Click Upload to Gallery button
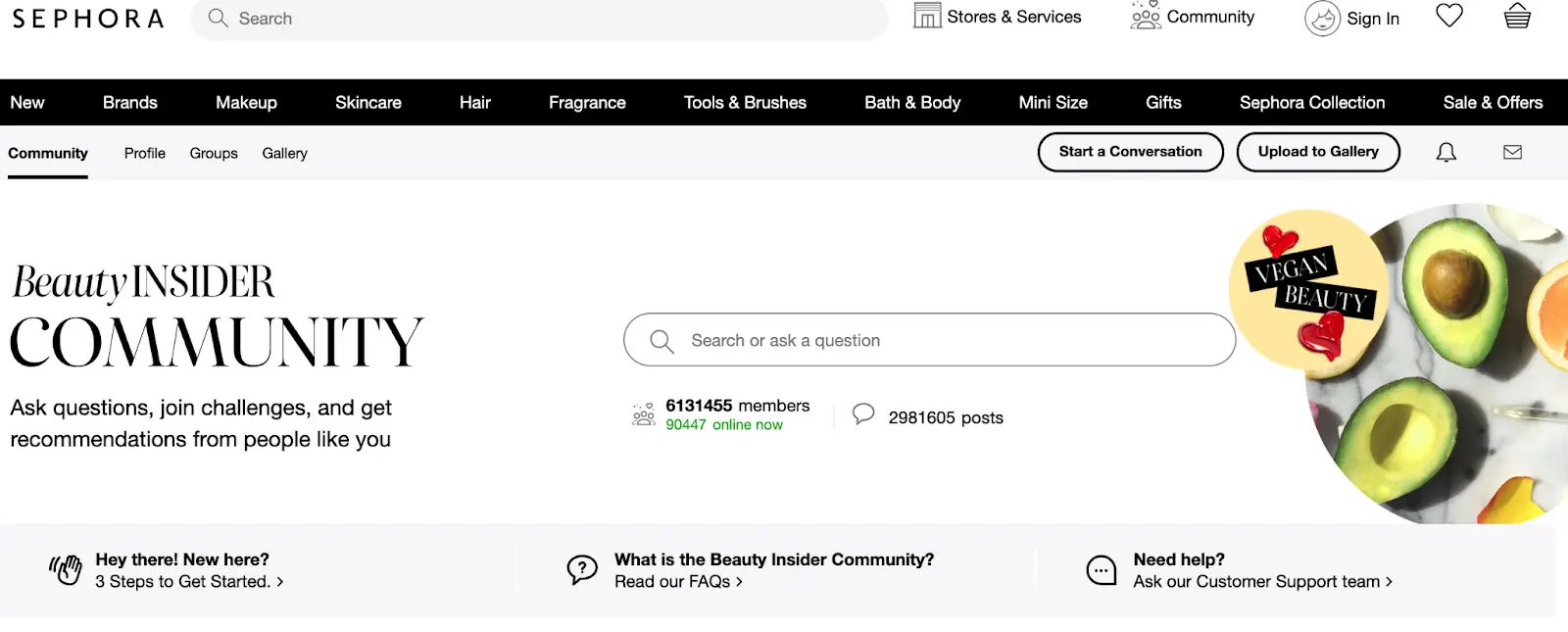This screenshot has height=632, width=1568. pyautogui.click(x=1318, y=152)
